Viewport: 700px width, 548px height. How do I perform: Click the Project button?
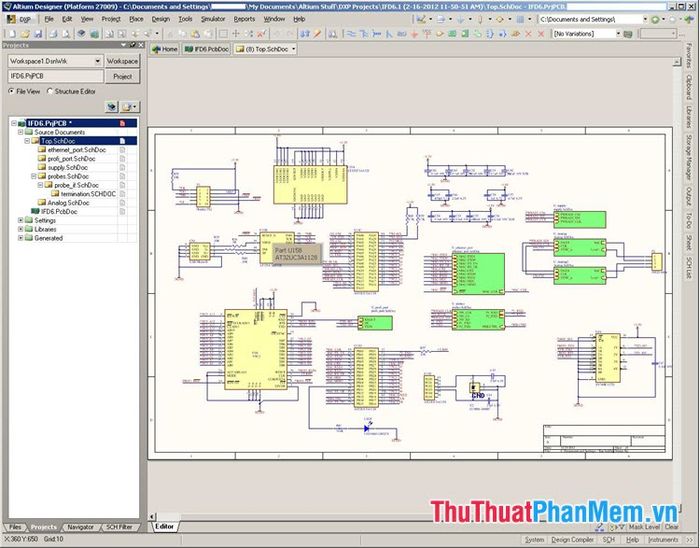click(122, 76)
